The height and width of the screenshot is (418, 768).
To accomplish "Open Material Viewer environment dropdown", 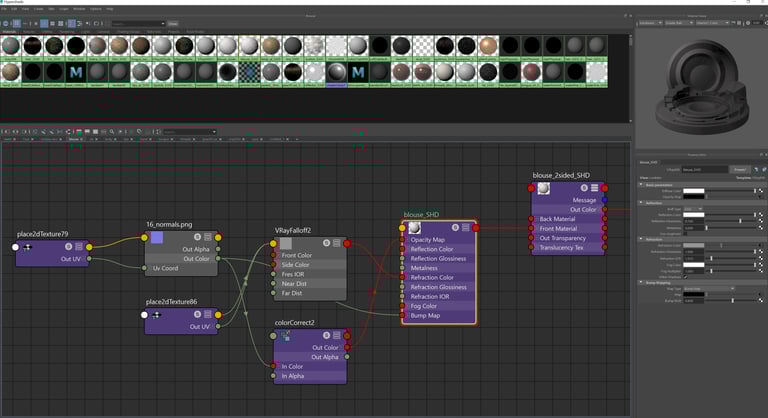I will pyautogui.click(x=713, y=23).
